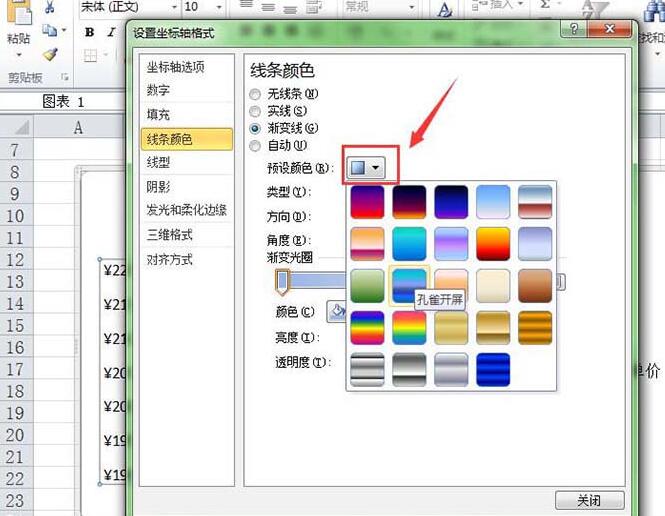Choose the black-to-orange sunset preset
Viewport: 665px width, 516px height.
coord(409,202)
